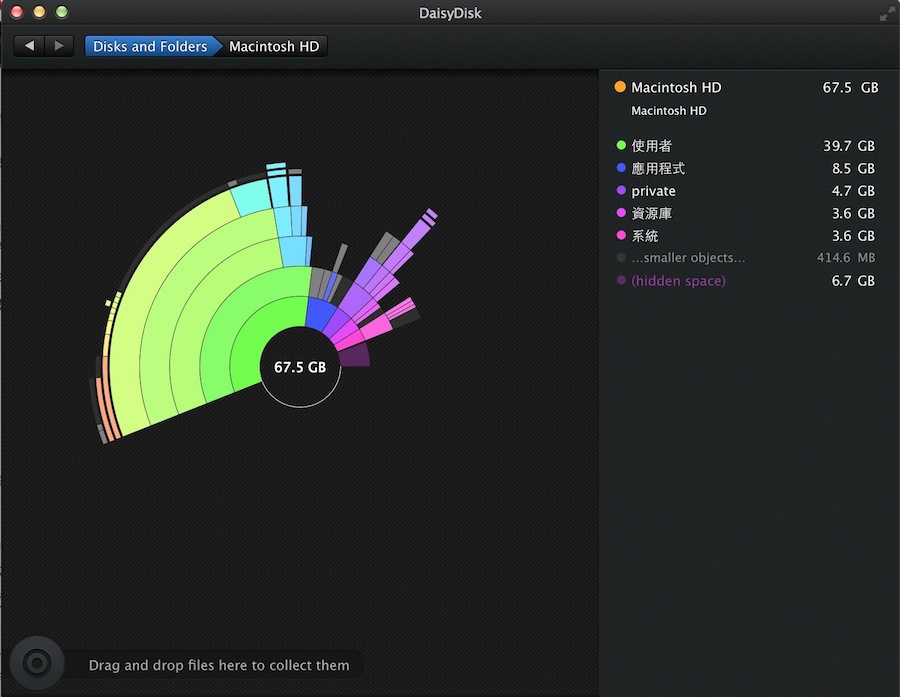
Task: Click the large green sunburst segment
Action: (190, 300)
